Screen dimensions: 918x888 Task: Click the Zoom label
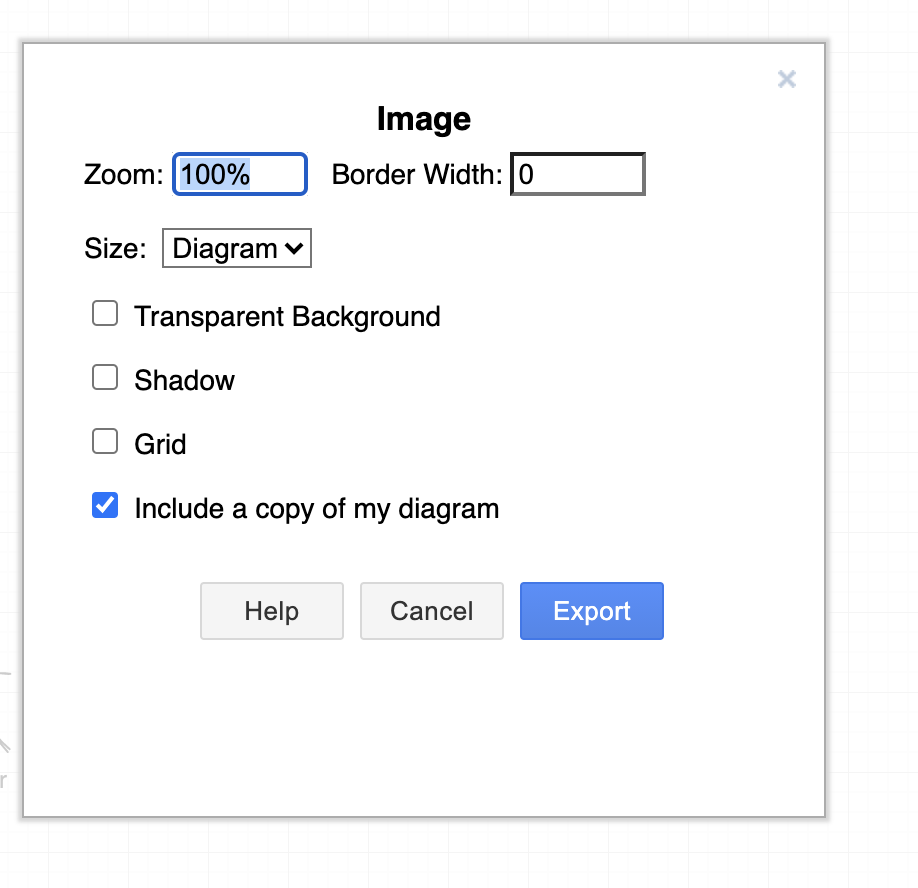(x=122, y=174)
